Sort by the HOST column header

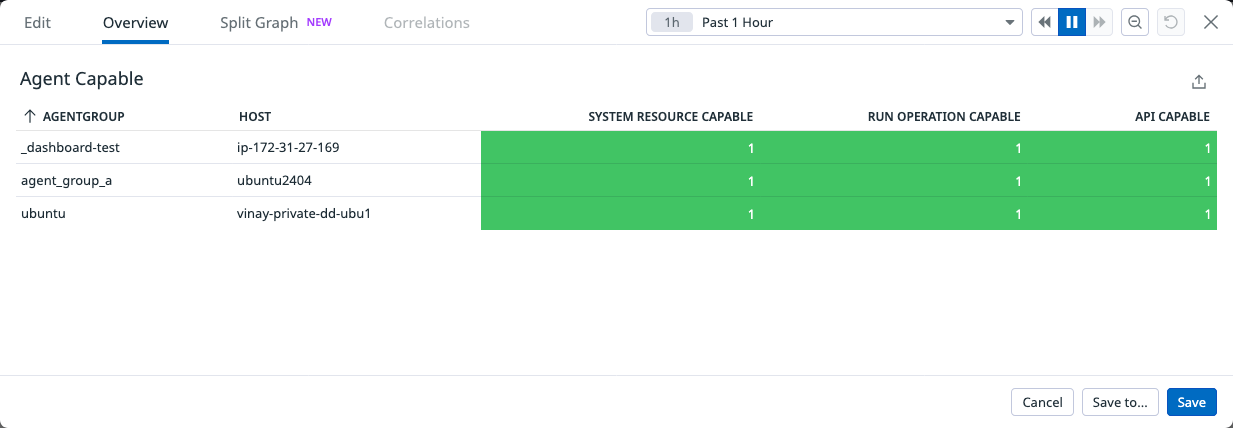click(255, 117)
